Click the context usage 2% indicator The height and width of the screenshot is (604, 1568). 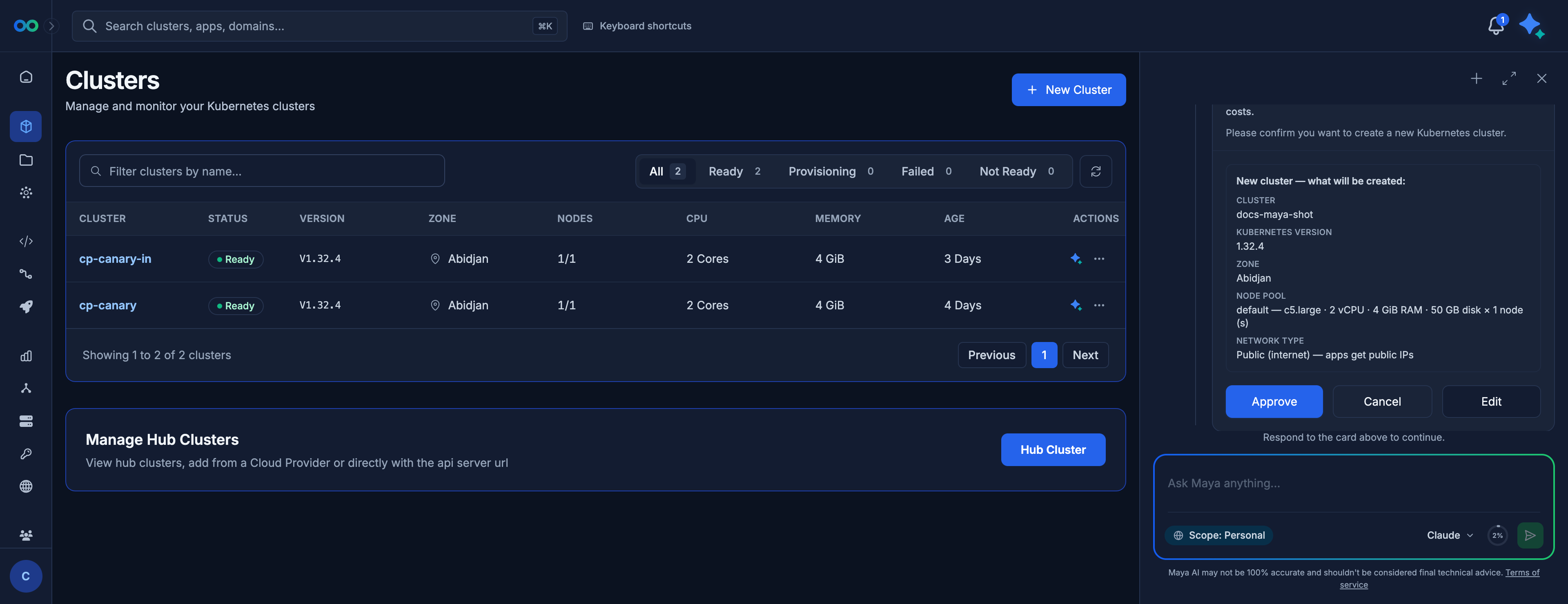(x=1497, y=535)
